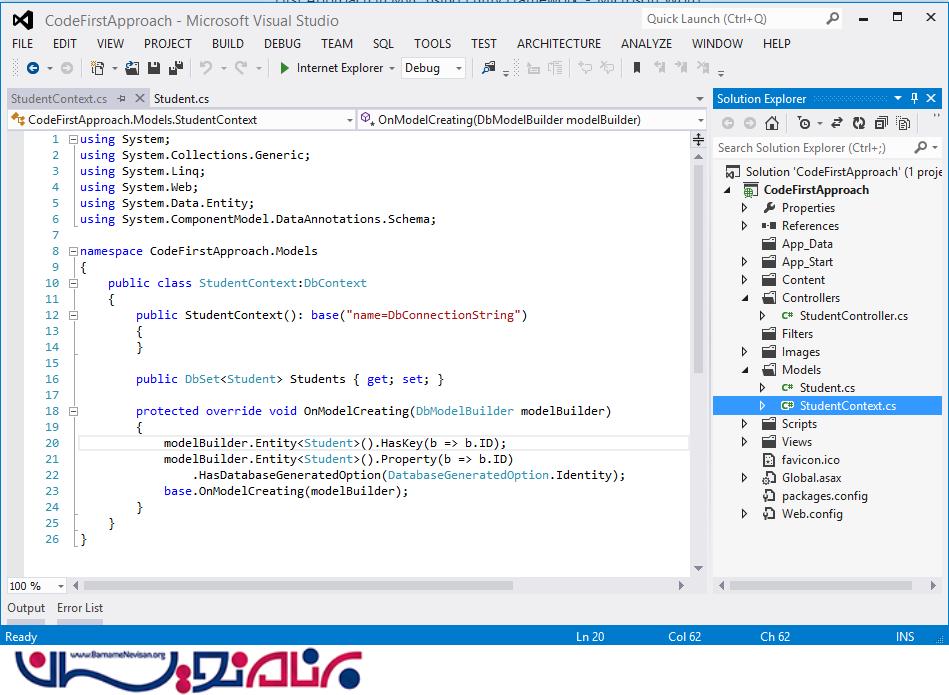Viewport: 949px width, 695px height.
Task: Switch to the Student.cs tab
Action: point(181,98)
